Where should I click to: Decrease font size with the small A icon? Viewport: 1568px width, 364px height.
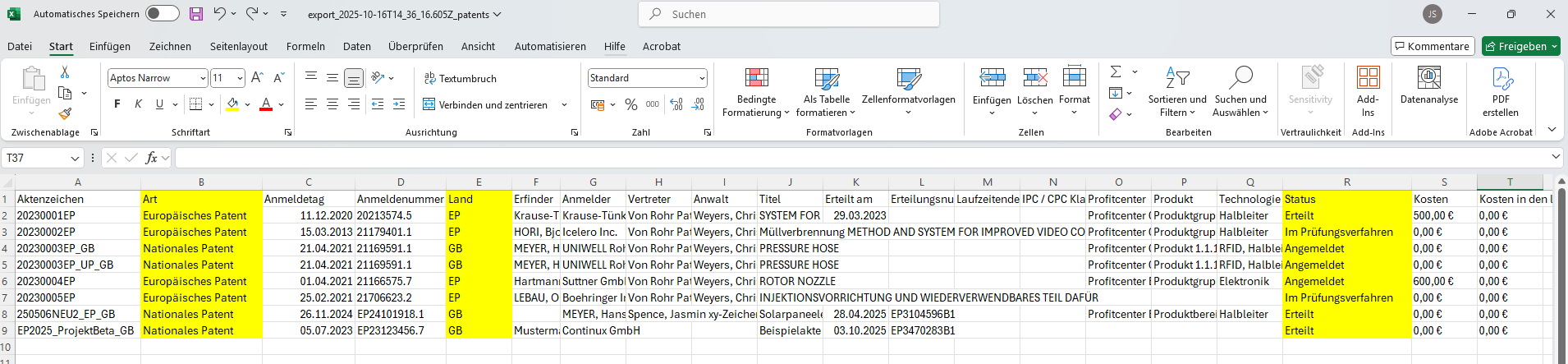pyautogui.click(x=278, y=77)
